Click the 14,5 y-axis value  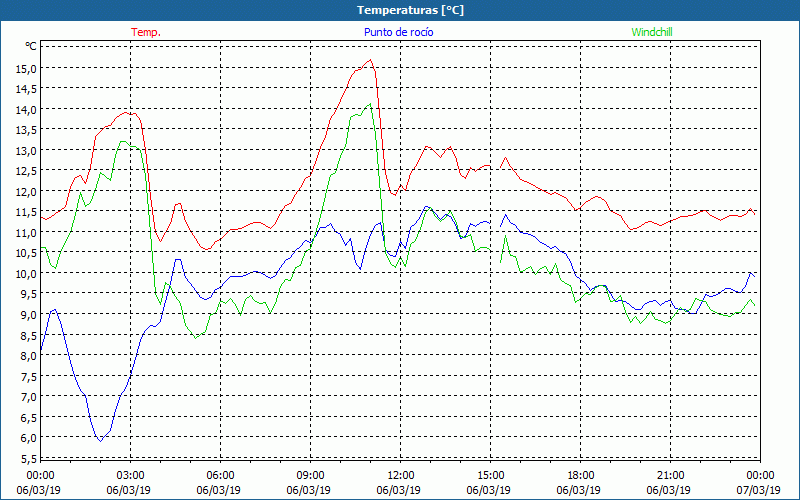[27, 89]
